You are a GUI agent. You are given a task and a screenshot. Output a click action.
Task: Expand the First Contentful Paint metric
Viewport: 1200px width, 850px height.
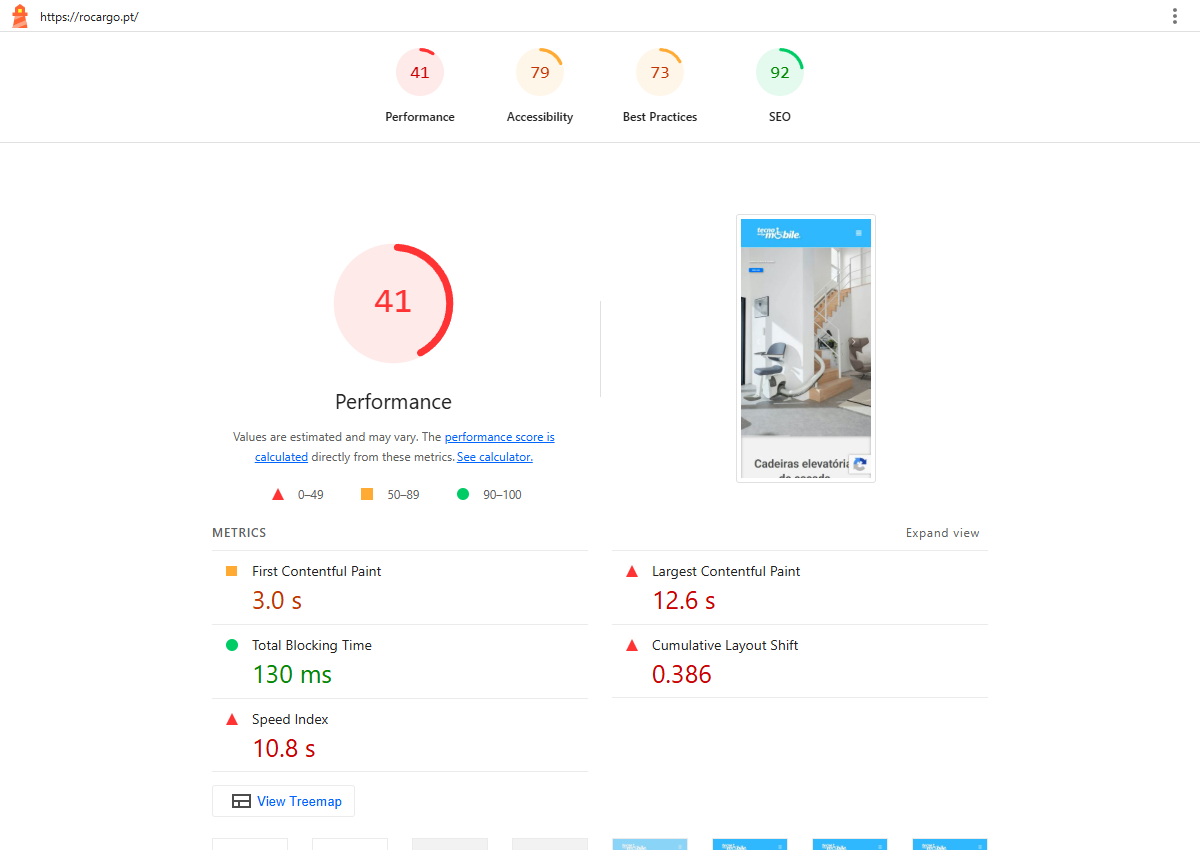point(400,588)
